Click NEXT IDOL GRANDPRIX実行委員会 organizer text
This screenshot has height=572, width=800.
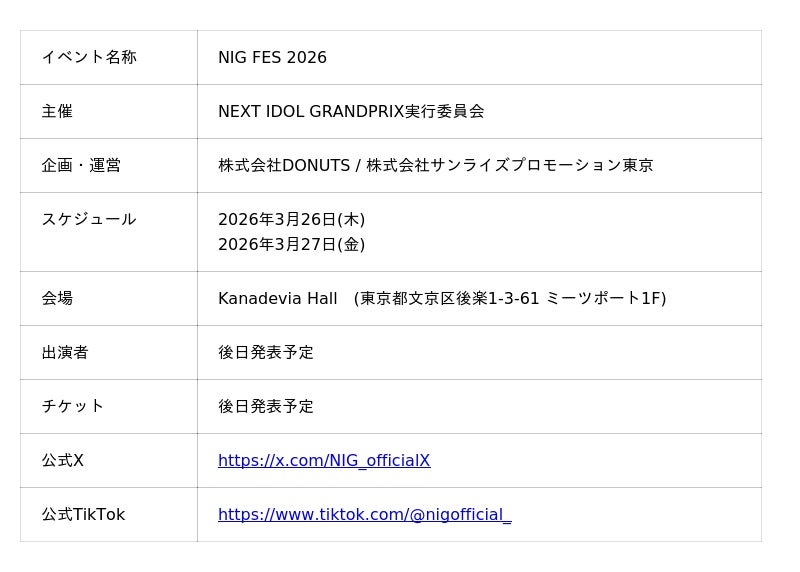[351, 111]
